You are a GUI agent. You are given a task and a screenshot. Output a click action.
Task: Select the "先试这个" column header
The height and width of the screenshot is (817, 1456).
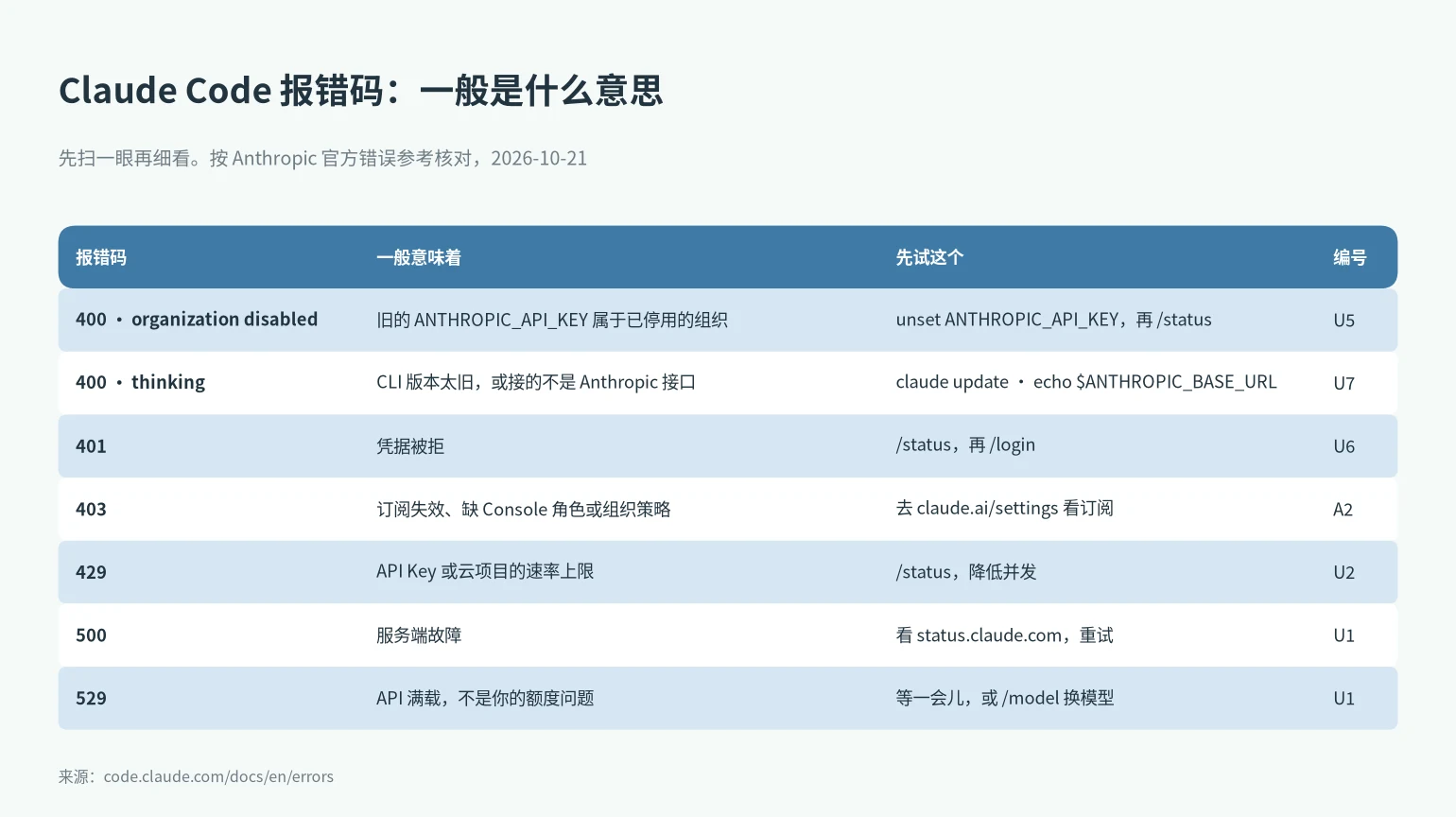coord(929,257)
